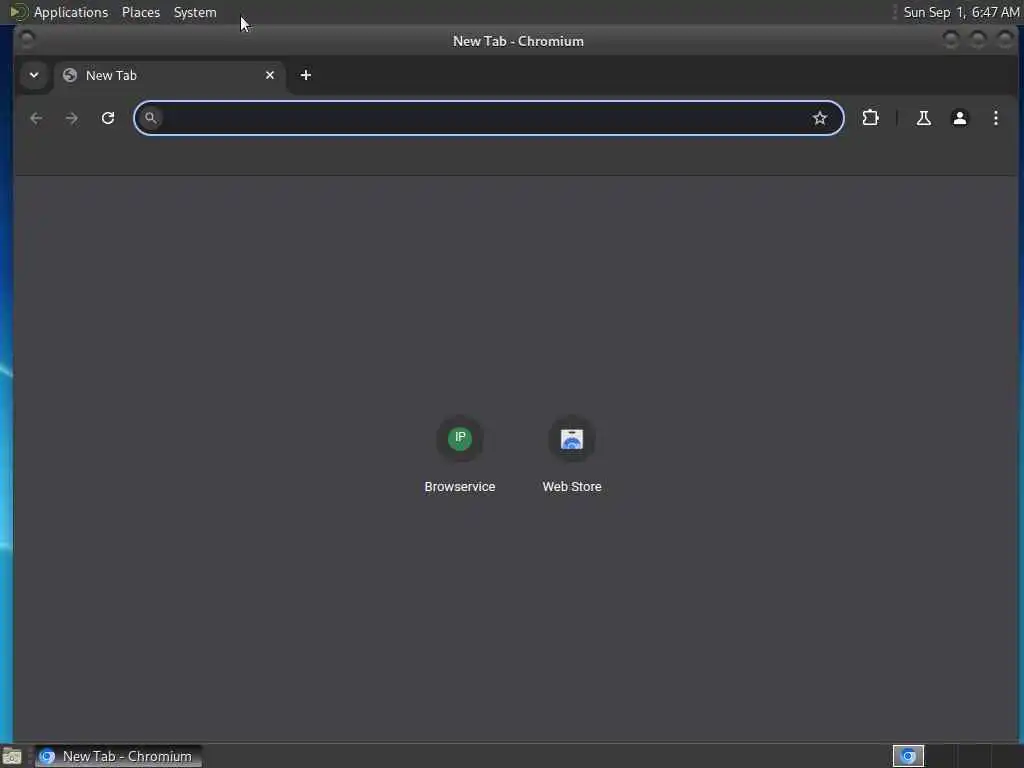
Task: Open the three-dot Chromium menu
Action: (995, 118)
